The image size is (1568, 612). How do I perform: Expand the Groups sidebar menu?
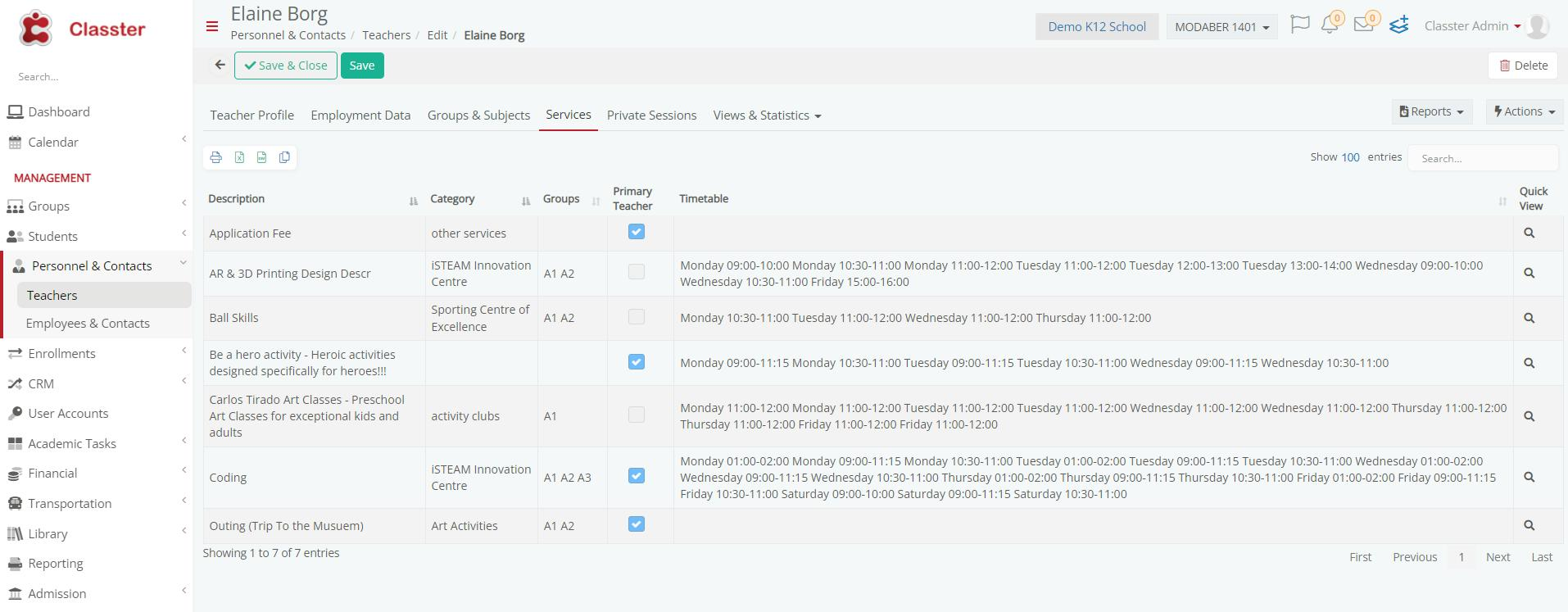point(97,206)
